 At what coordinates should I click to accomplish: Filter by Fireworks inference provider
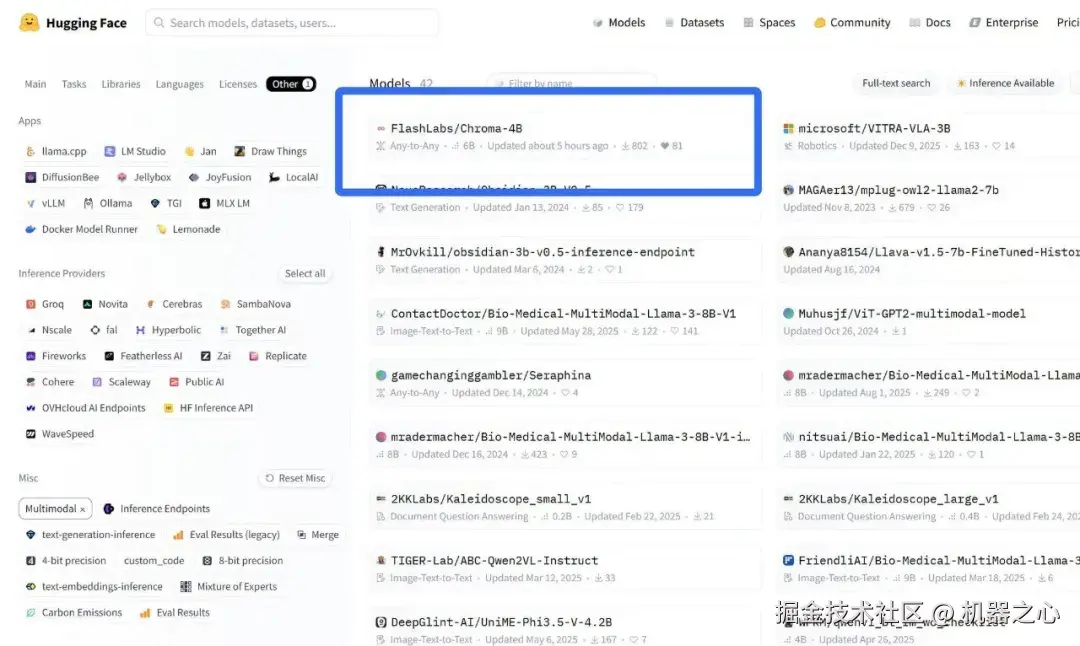click(x=56, y=356)
